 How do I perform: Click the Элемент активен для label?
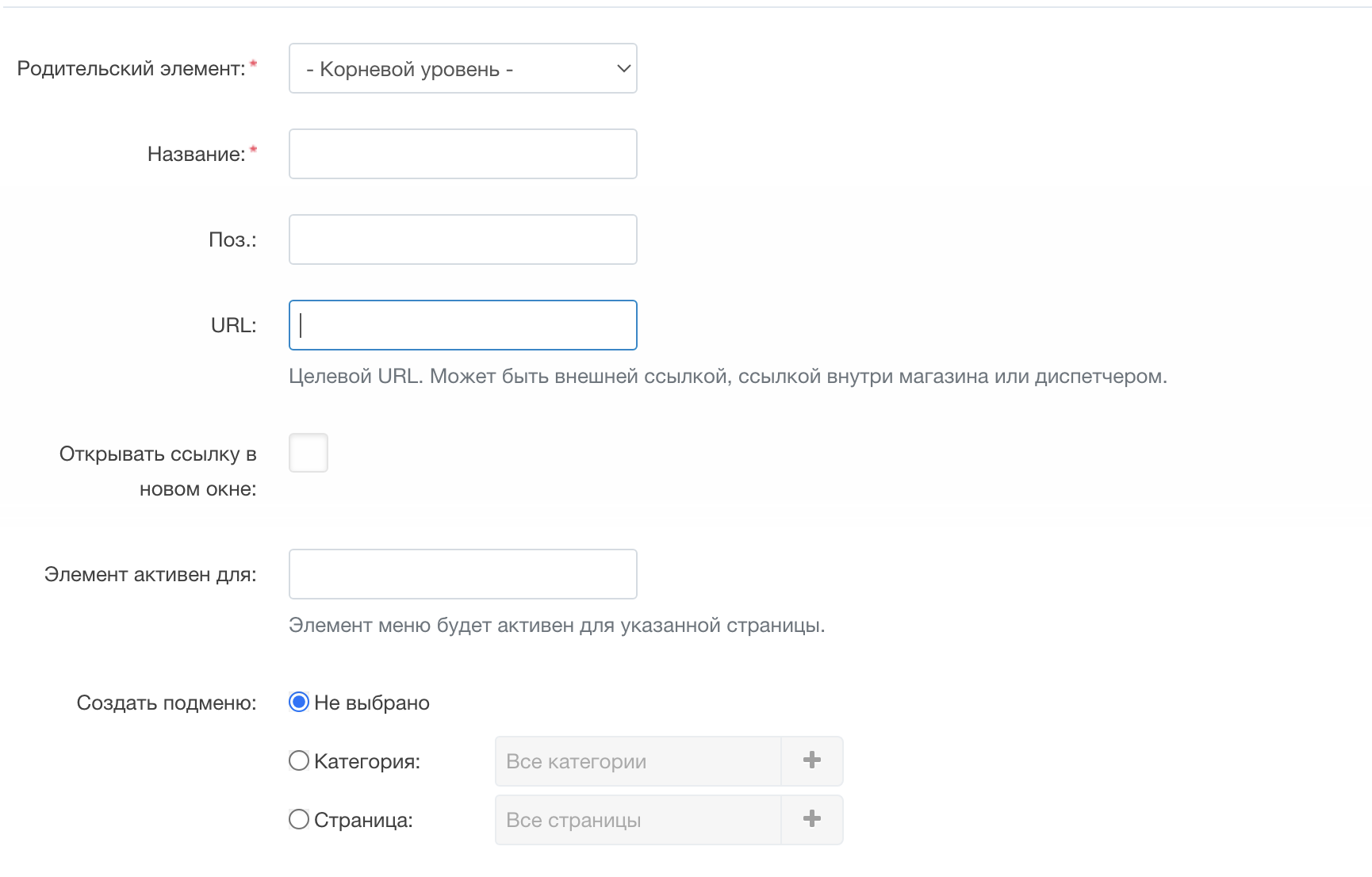coord(151,575)
